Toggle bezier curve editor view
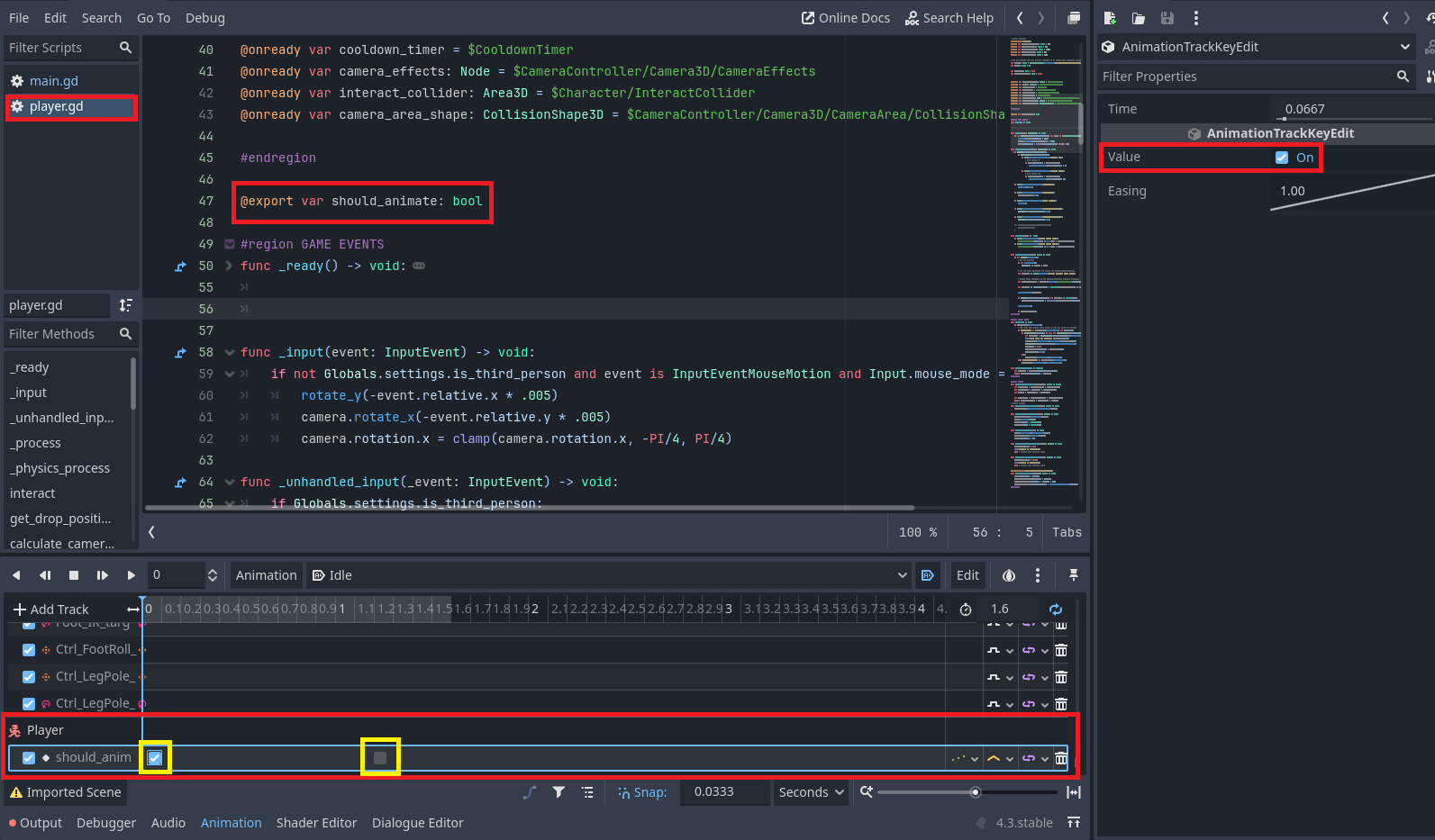This screenshot has height=840, width=1435. pyautogui.click(x=530, y=792)
